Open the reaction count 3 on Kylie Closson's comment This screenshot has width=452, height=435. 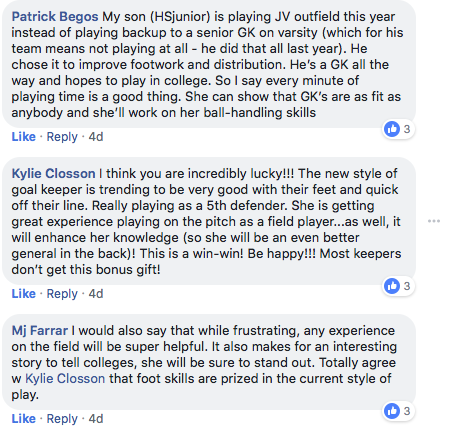(x=407, y=286)
